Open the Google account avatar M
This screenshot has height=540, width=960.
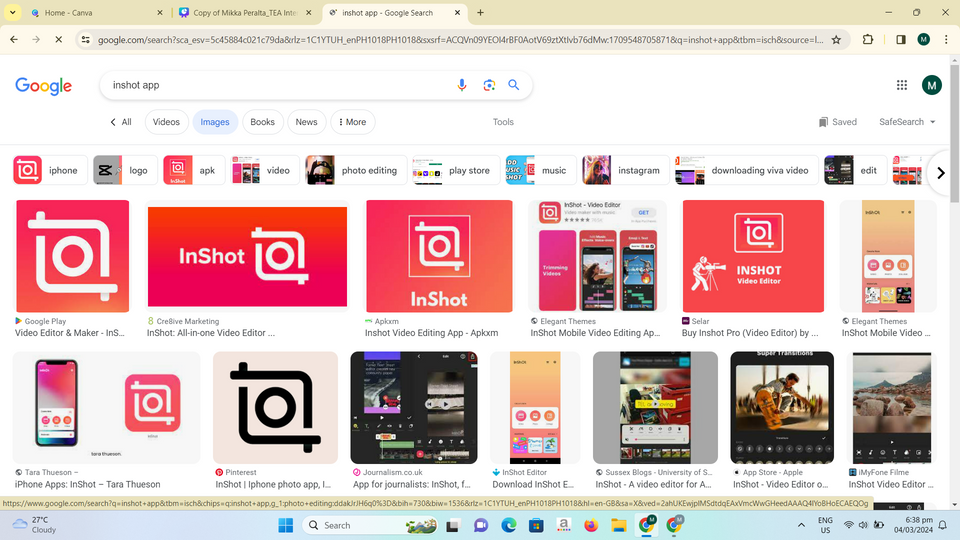tap(932, 85)
